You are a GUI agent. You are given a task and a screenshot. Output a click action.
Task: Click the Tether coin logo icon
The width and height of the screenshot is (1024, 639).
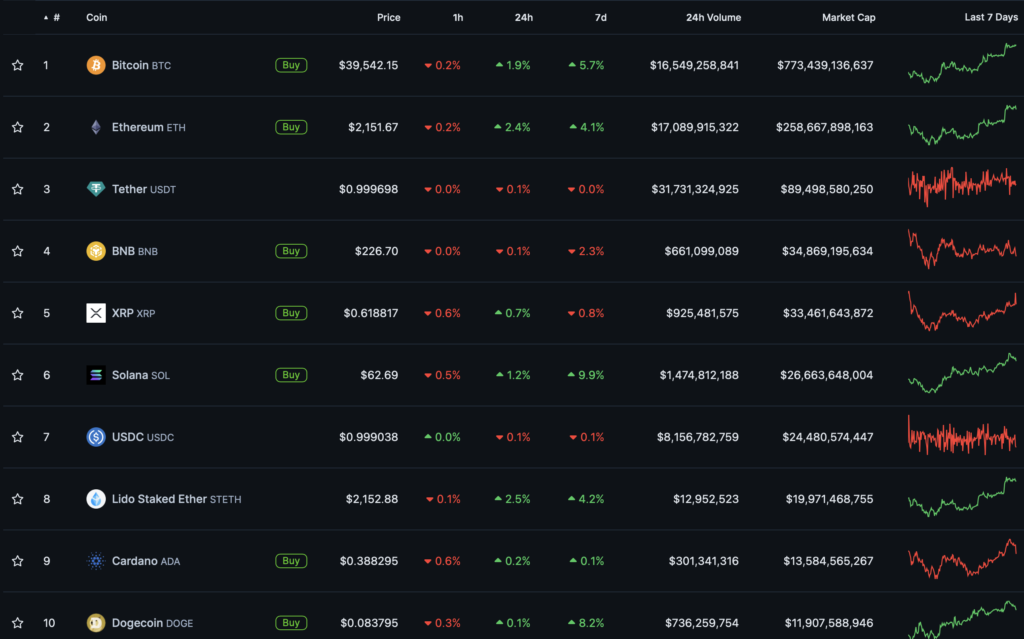click(96, 189)
